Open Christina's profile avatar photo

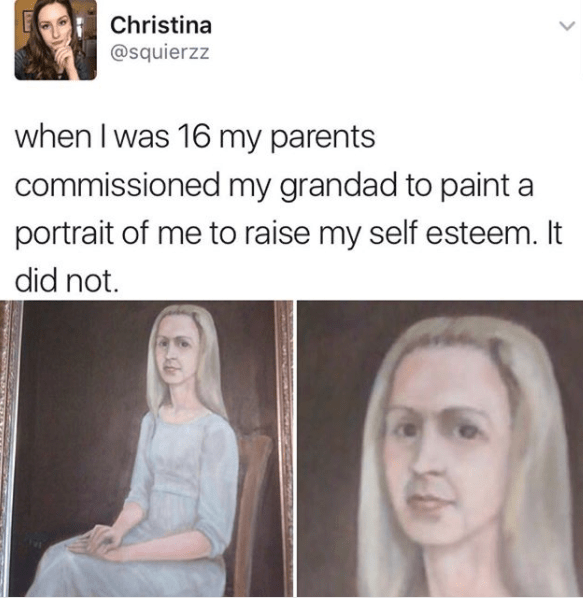coord(56,40)
